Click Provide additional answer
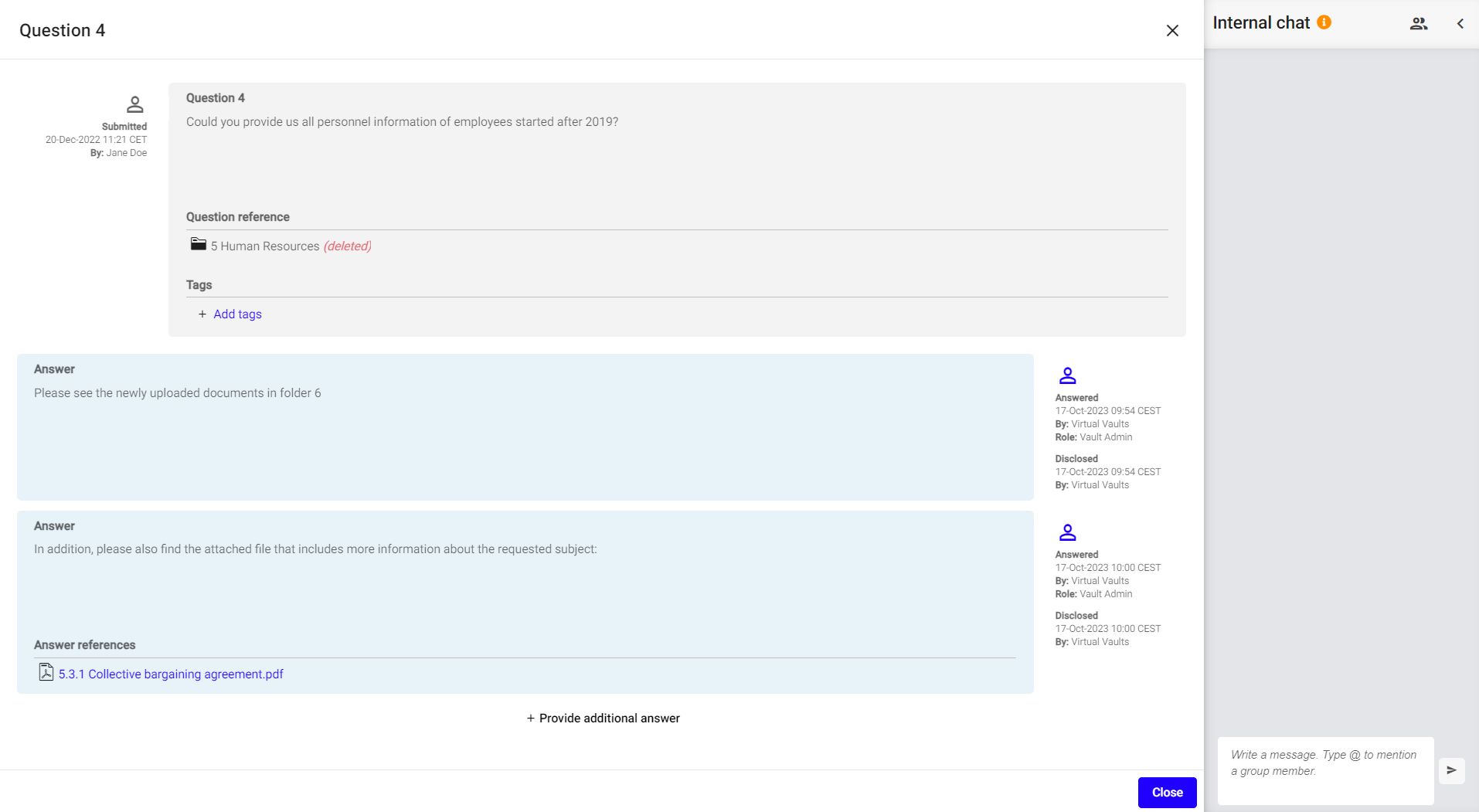This screenshot has width=1479, height=812. (603, 719)
